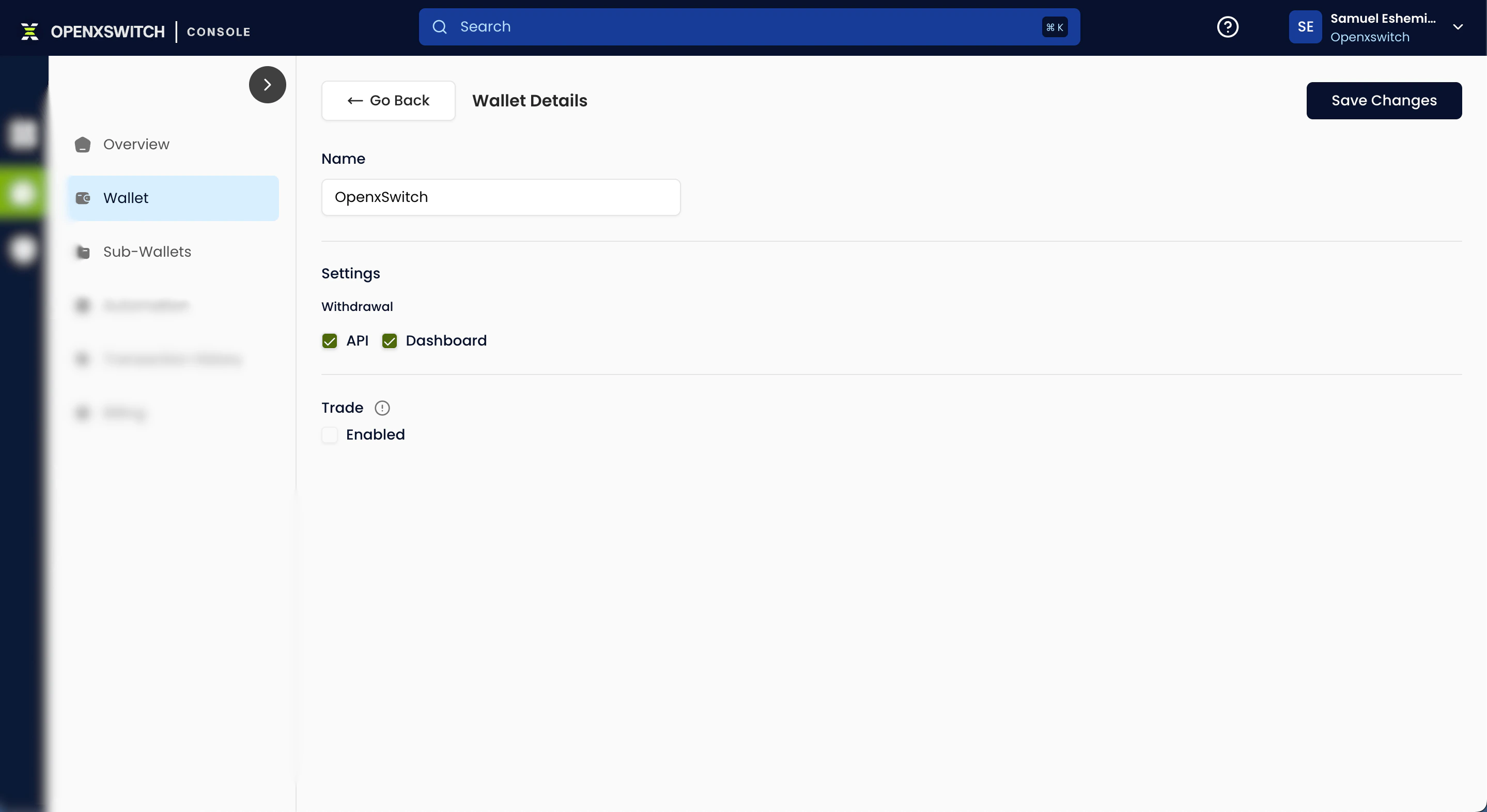Open the Overview menu item
Screen dimensions: 1487x812
tap(173, 144)
